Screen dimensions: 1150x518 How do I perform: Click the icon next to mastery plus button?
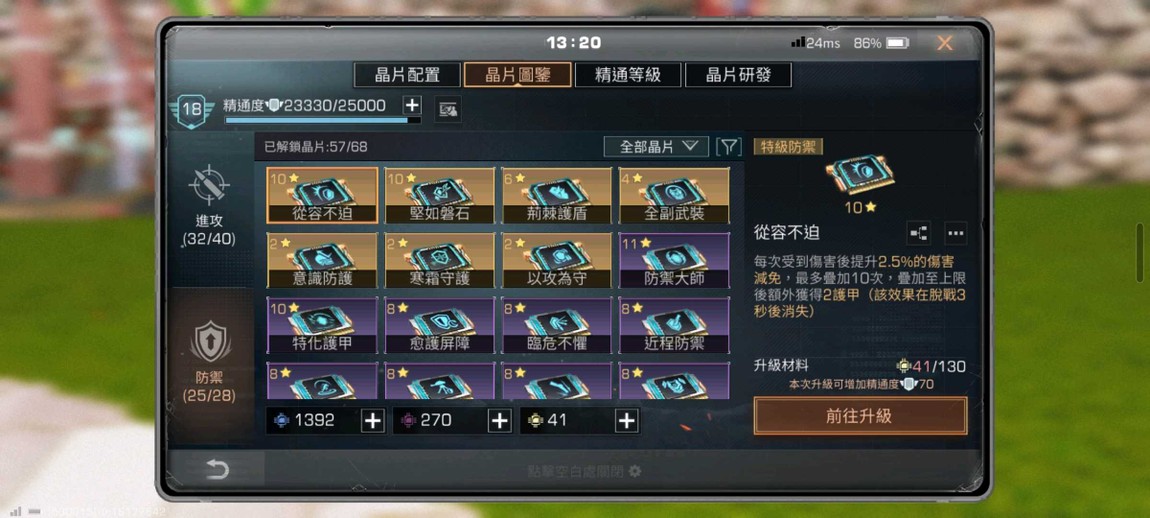[447, 109]
